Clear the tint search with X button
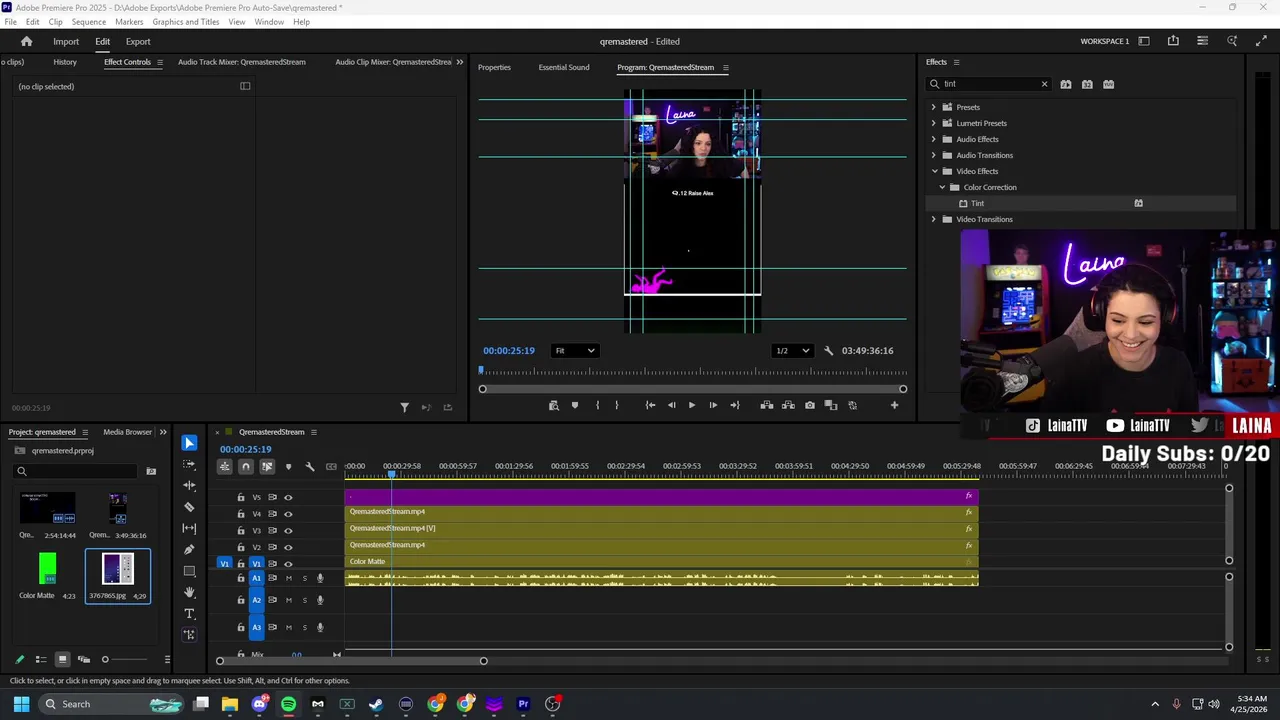The height and width of the screenshot is (720, 1280). (x=1044, y=84)
